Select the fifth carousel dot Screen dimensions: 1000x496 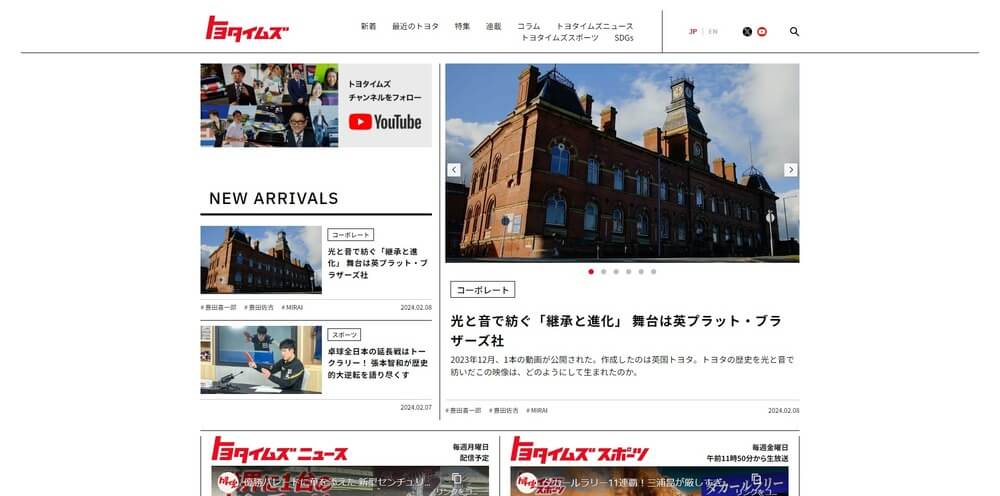tap(641, 272)
